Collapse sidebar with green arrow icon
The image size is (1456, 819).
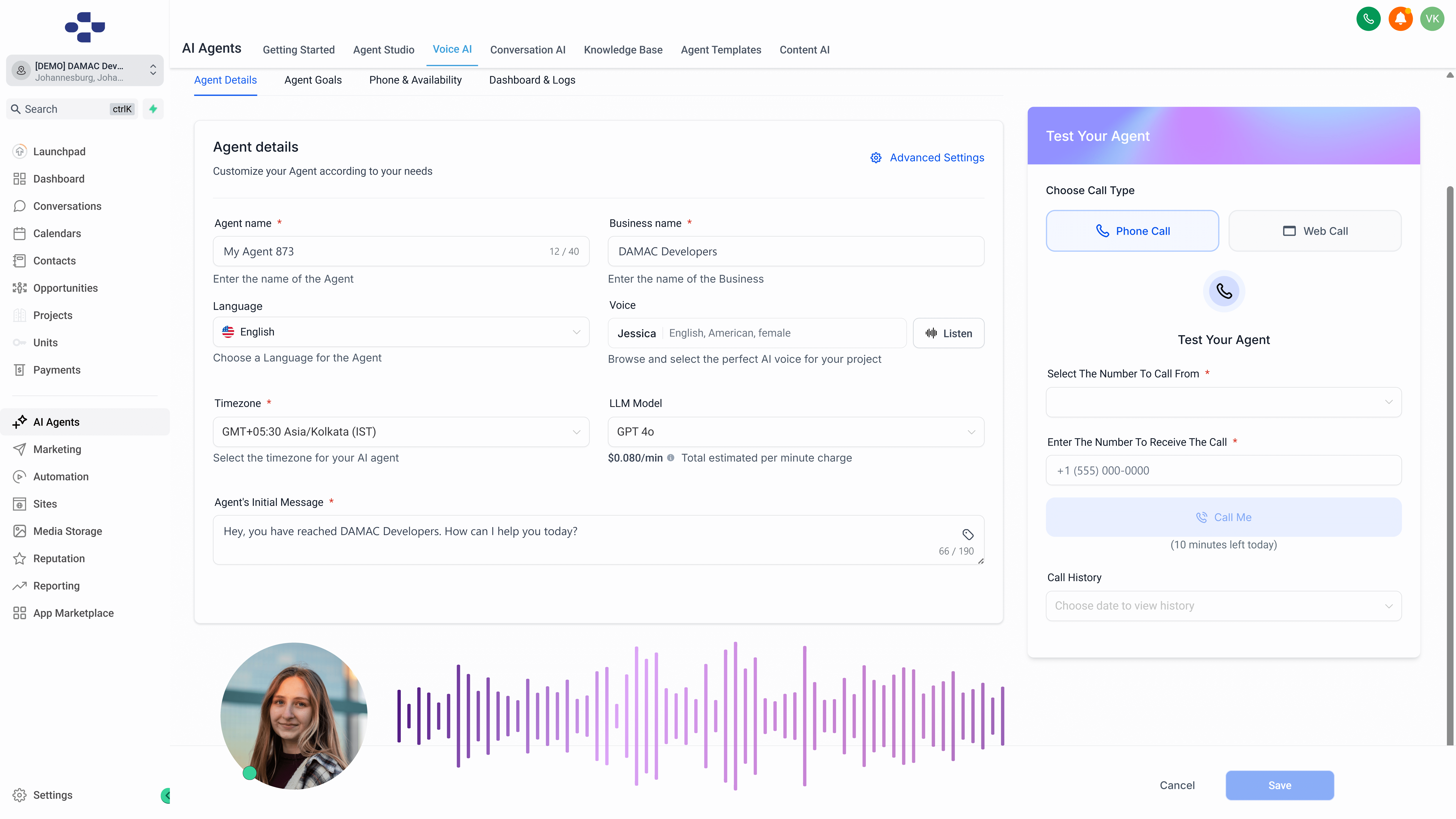coord(166,795)
